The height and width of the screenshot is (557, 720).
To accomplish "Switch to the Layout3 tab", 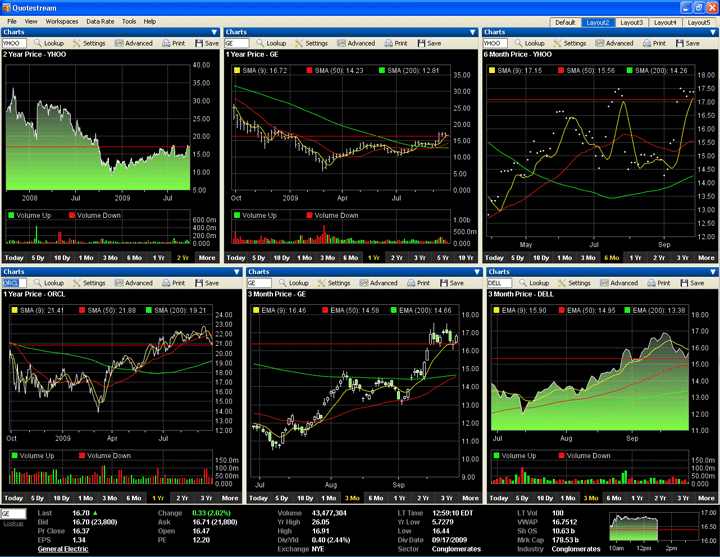I will (632, 22).
